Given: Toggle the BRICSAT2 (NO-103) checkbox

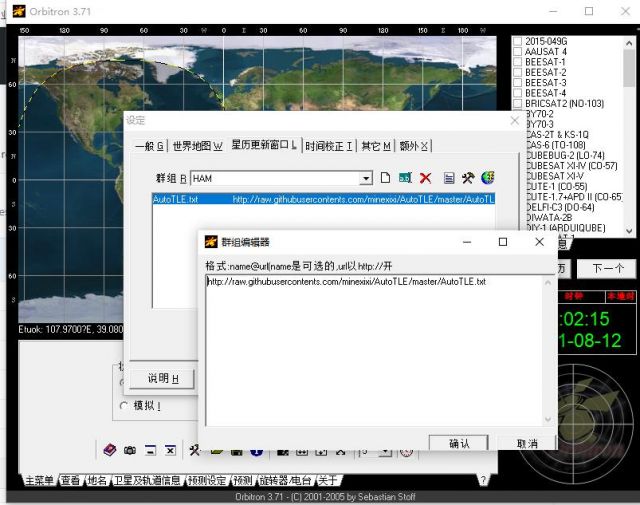Looking at the screenshot, I should [518, 103].
